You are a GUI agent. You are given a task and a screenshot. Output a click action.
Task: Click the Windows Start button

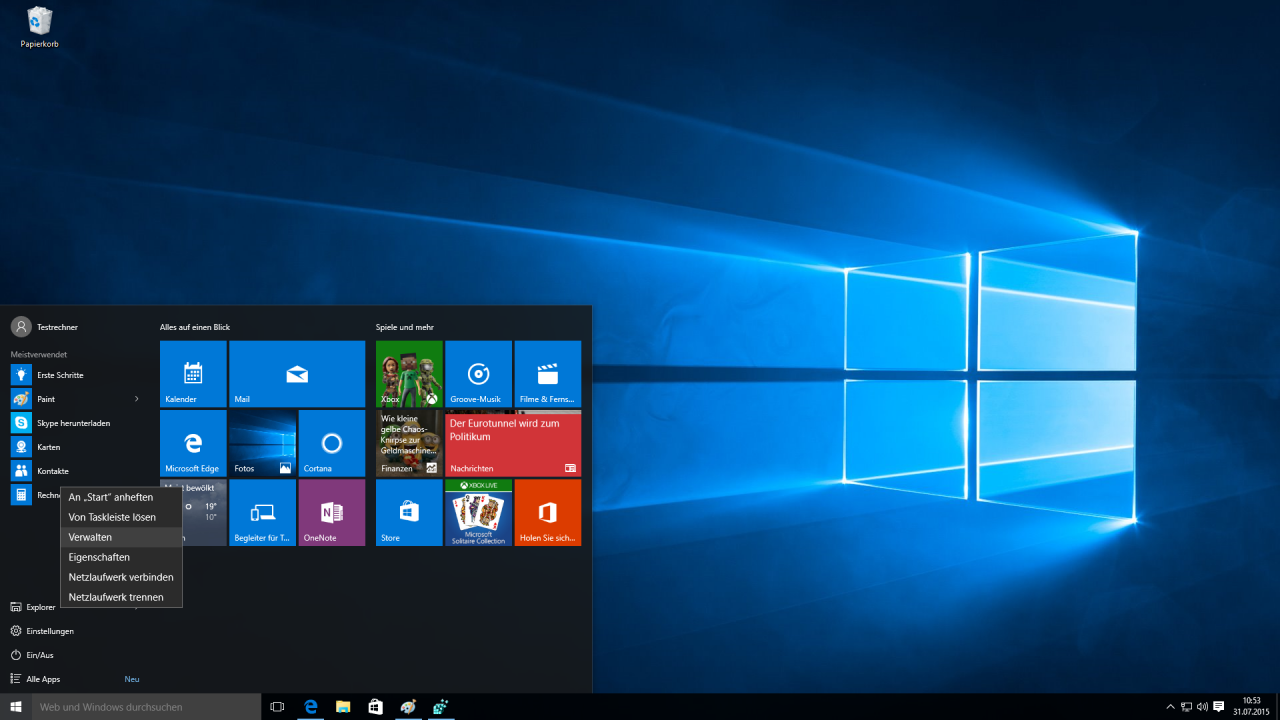(16, 707)
